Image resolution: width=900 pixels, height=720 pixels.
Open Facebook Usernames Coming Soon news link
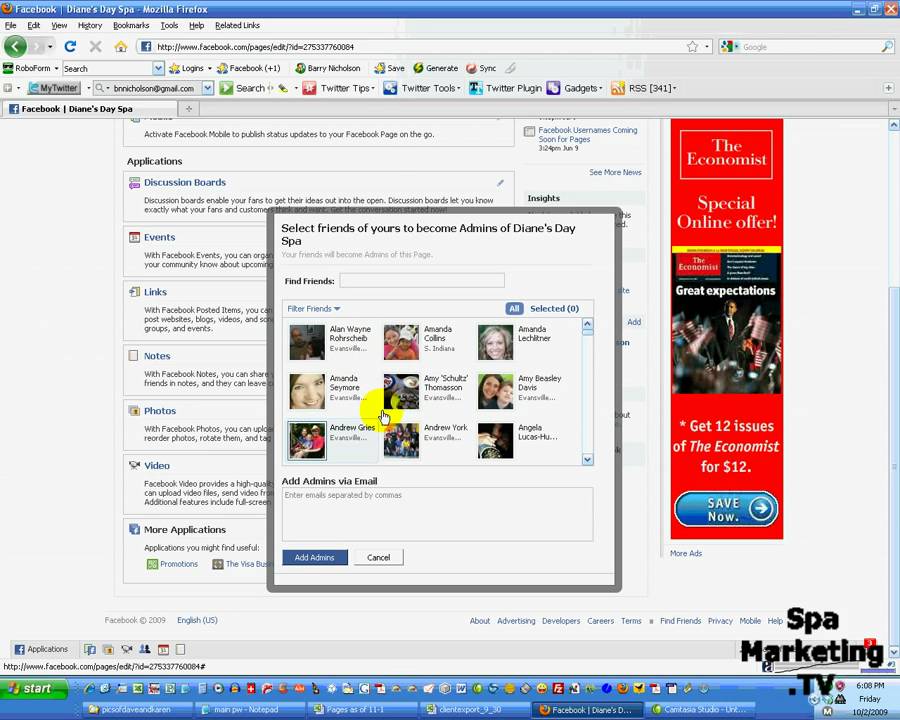[x=588, y=134]
